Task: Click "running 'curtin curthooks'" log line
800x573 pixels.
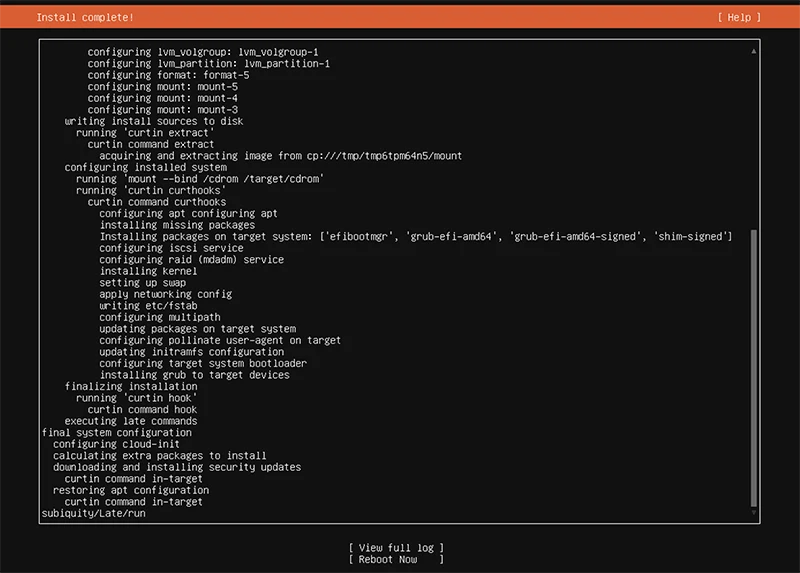Action: 151,190
